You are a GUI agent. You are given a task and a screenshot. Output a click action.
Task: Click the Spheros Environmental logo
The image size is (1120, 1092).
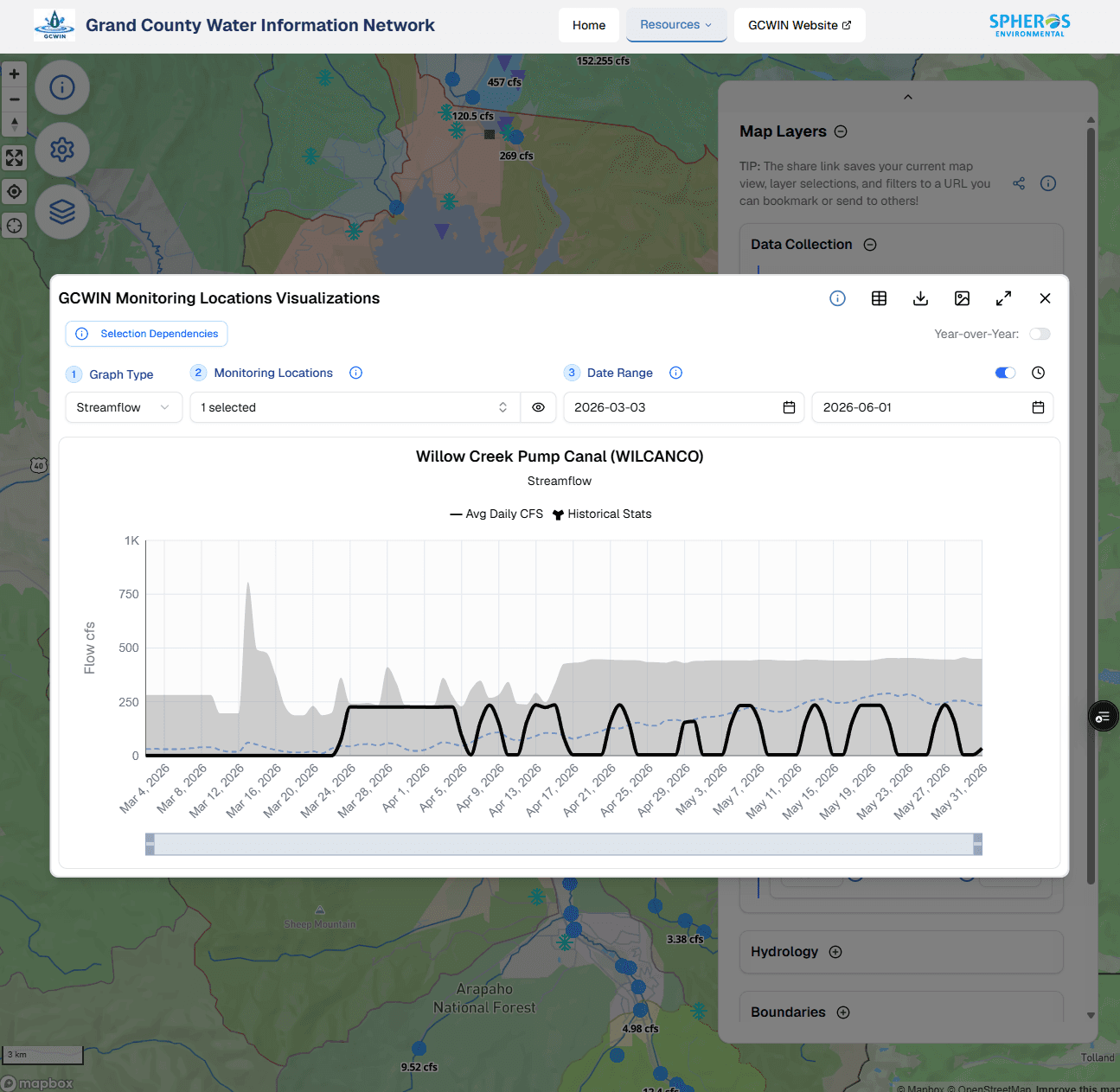[1029, 25]
